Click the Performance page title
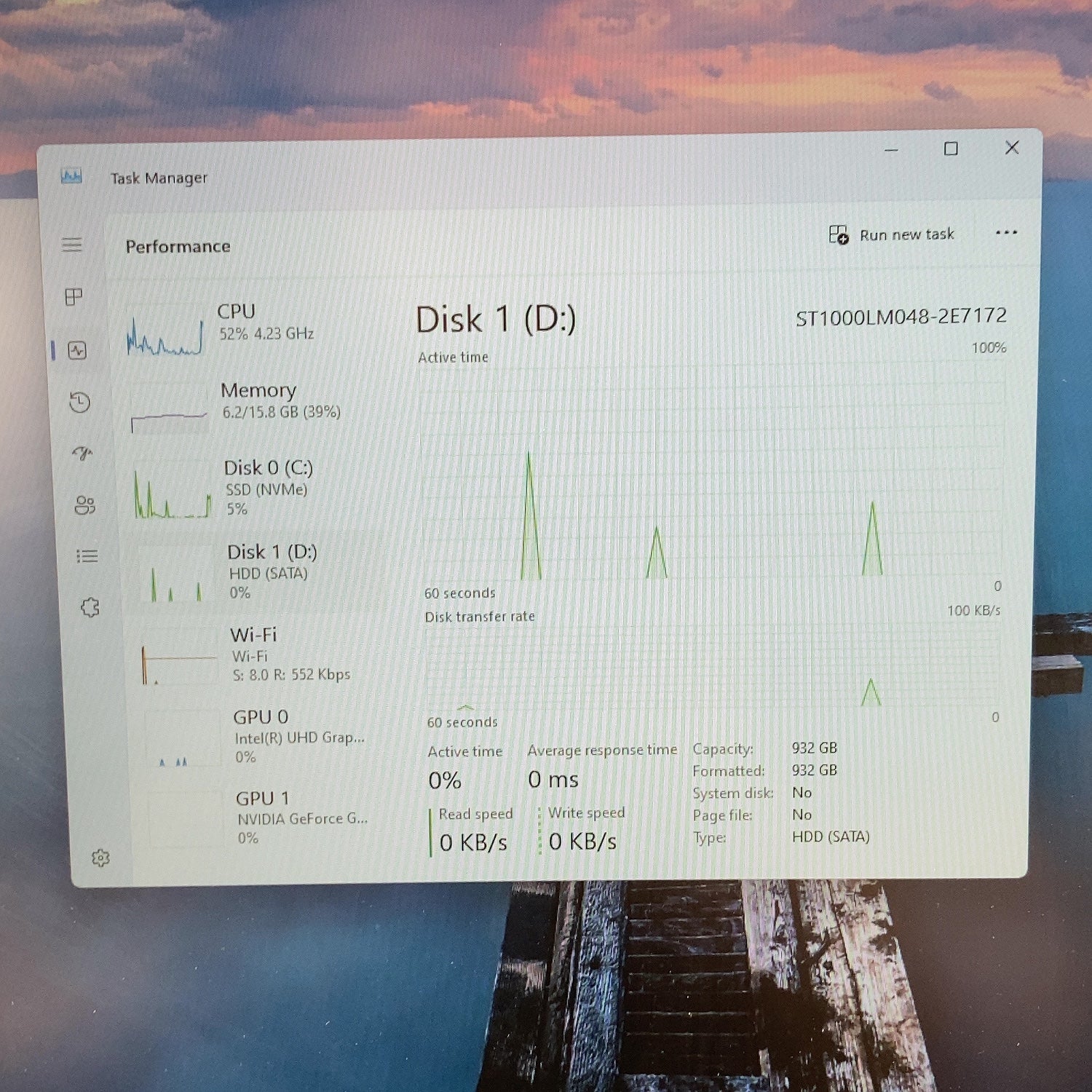 pos(178,247)
